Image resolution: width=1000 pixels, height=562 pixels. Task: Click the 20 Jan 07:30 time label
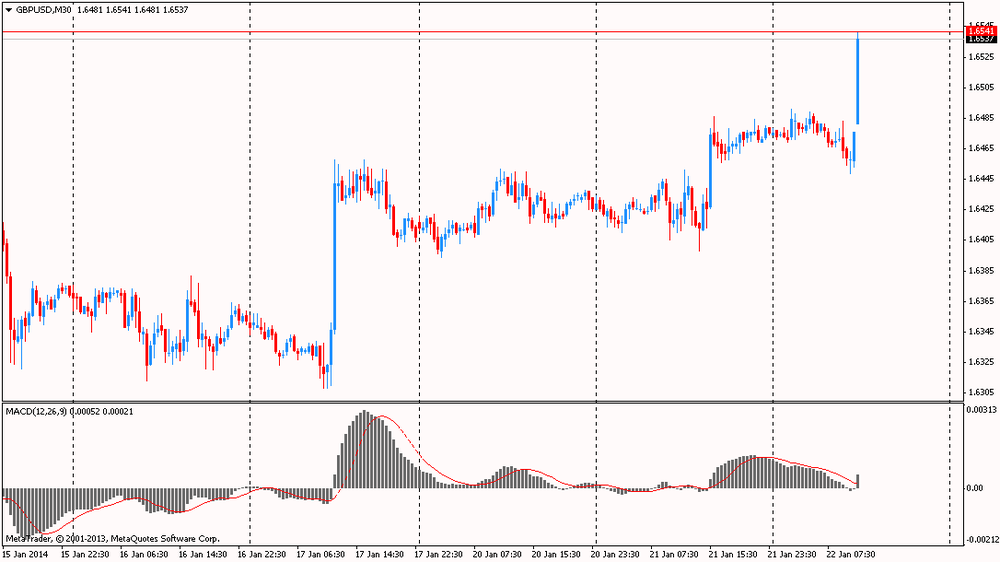click(x=497, y=554)
